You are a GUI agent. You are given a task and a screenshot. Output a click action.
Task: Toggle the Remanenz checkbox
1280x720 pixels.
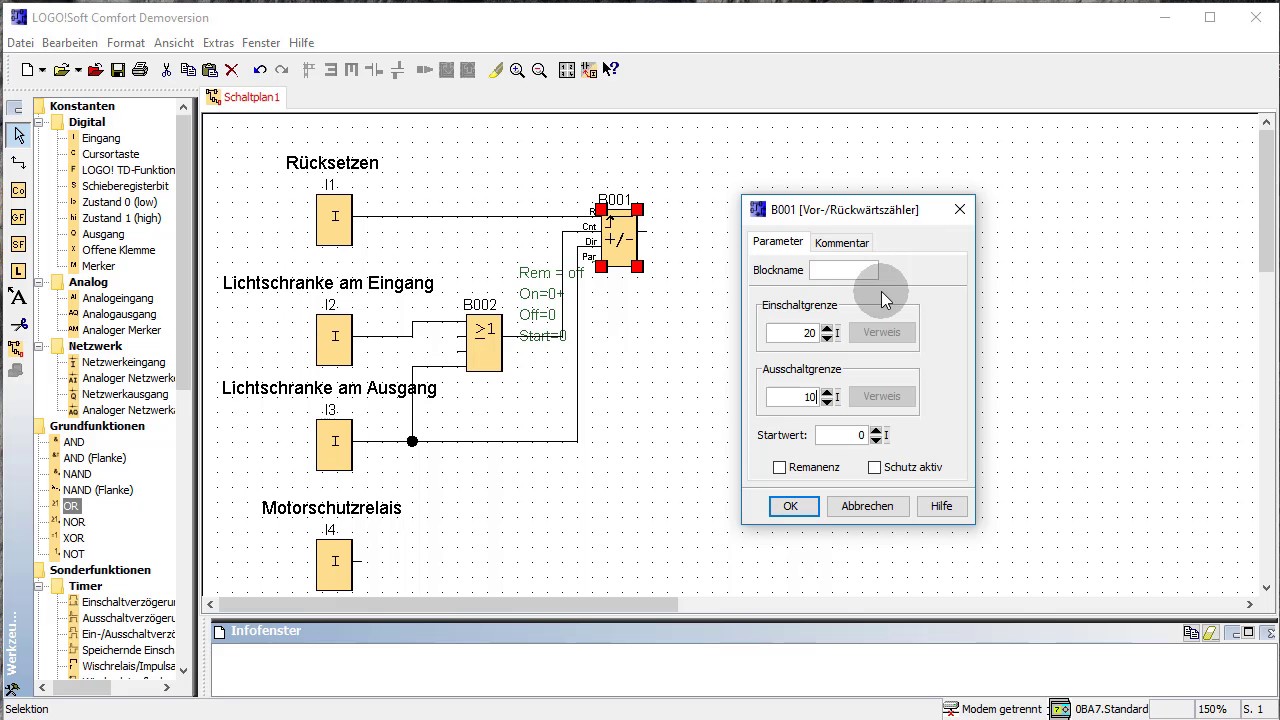pyautogui.click(x=780, y=467)
